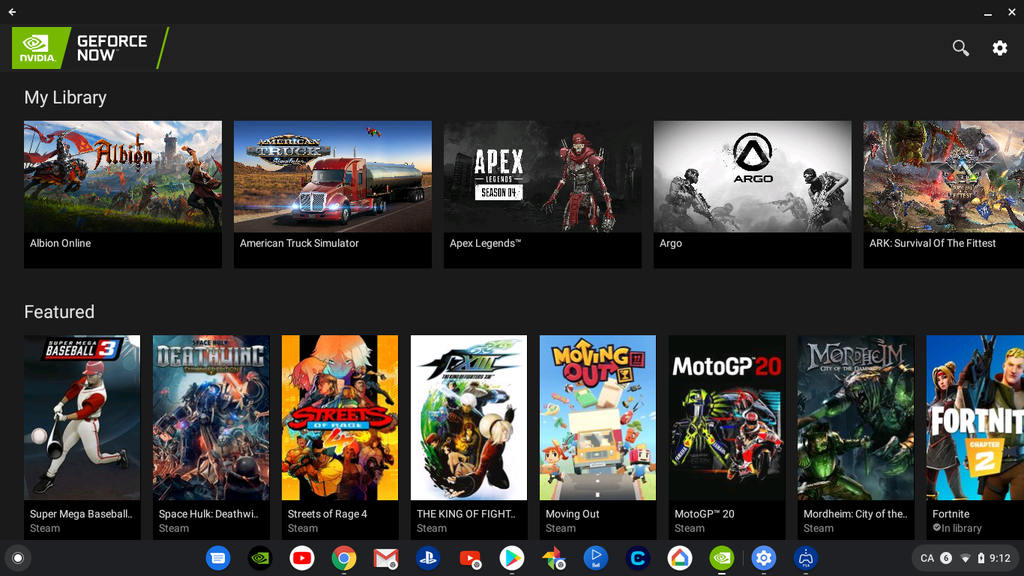Go back using the top-left arrow
This screenshot has width=1024, height=576.
pyautogui.click(x=12, y=12)
